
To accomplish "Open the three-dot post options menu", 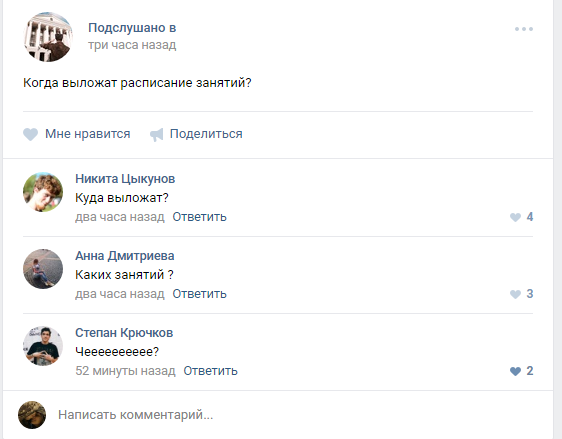I will [524, 29].
